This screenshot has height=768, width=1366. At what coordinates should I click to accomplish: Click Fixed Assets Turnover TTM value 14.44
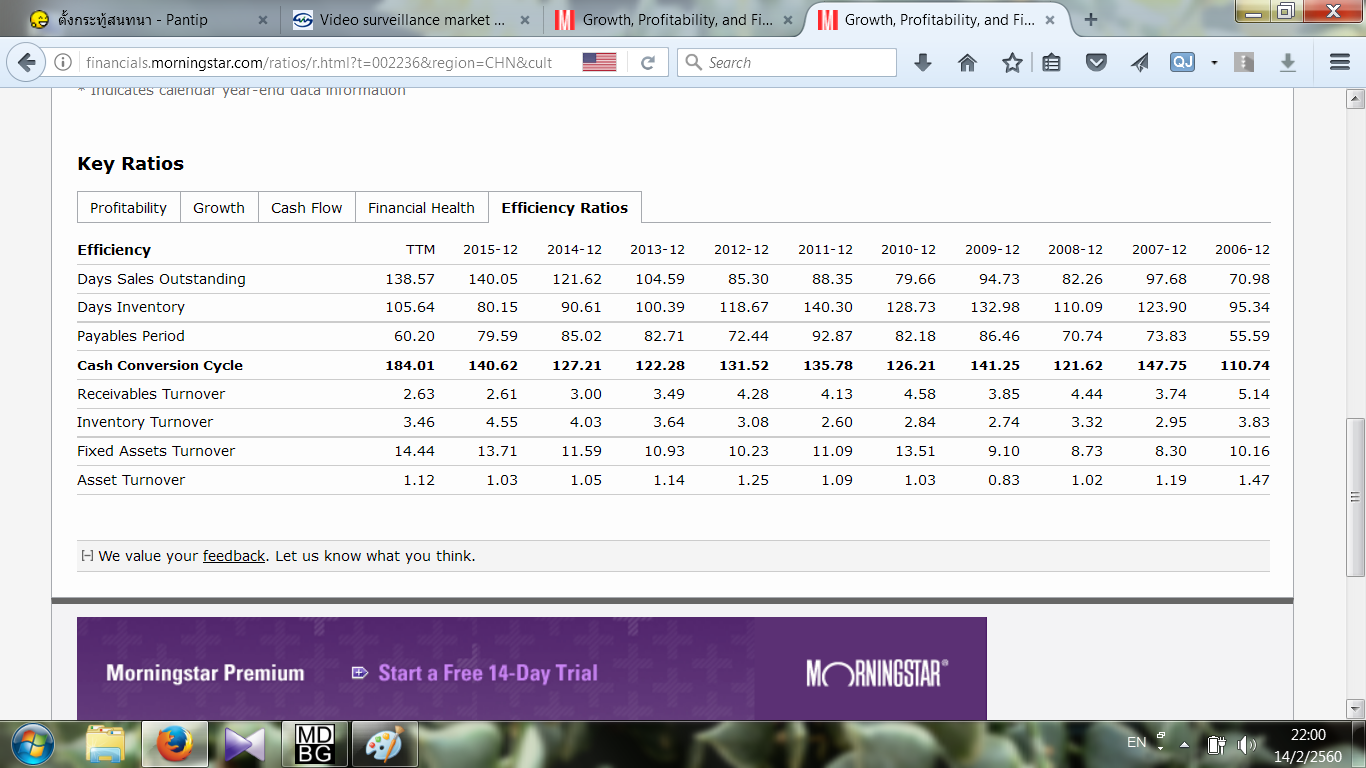pyautogui.click(x=414, y=451)
